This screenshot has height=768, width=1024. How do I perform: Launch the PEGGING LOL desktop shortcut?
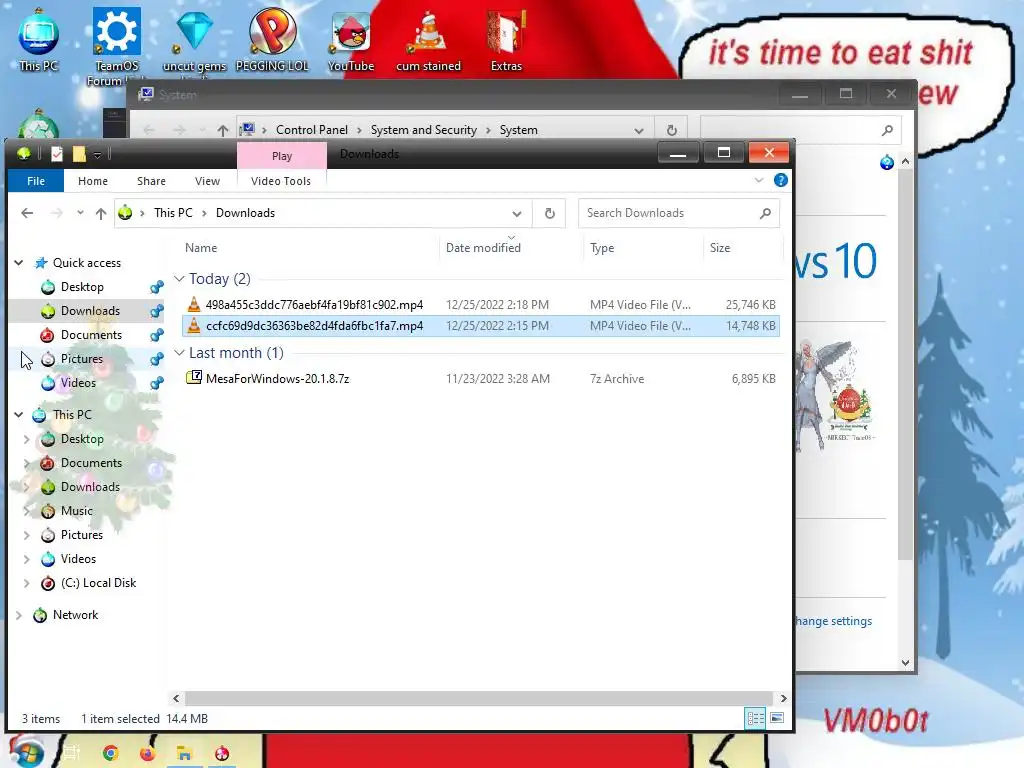(272, 40)
